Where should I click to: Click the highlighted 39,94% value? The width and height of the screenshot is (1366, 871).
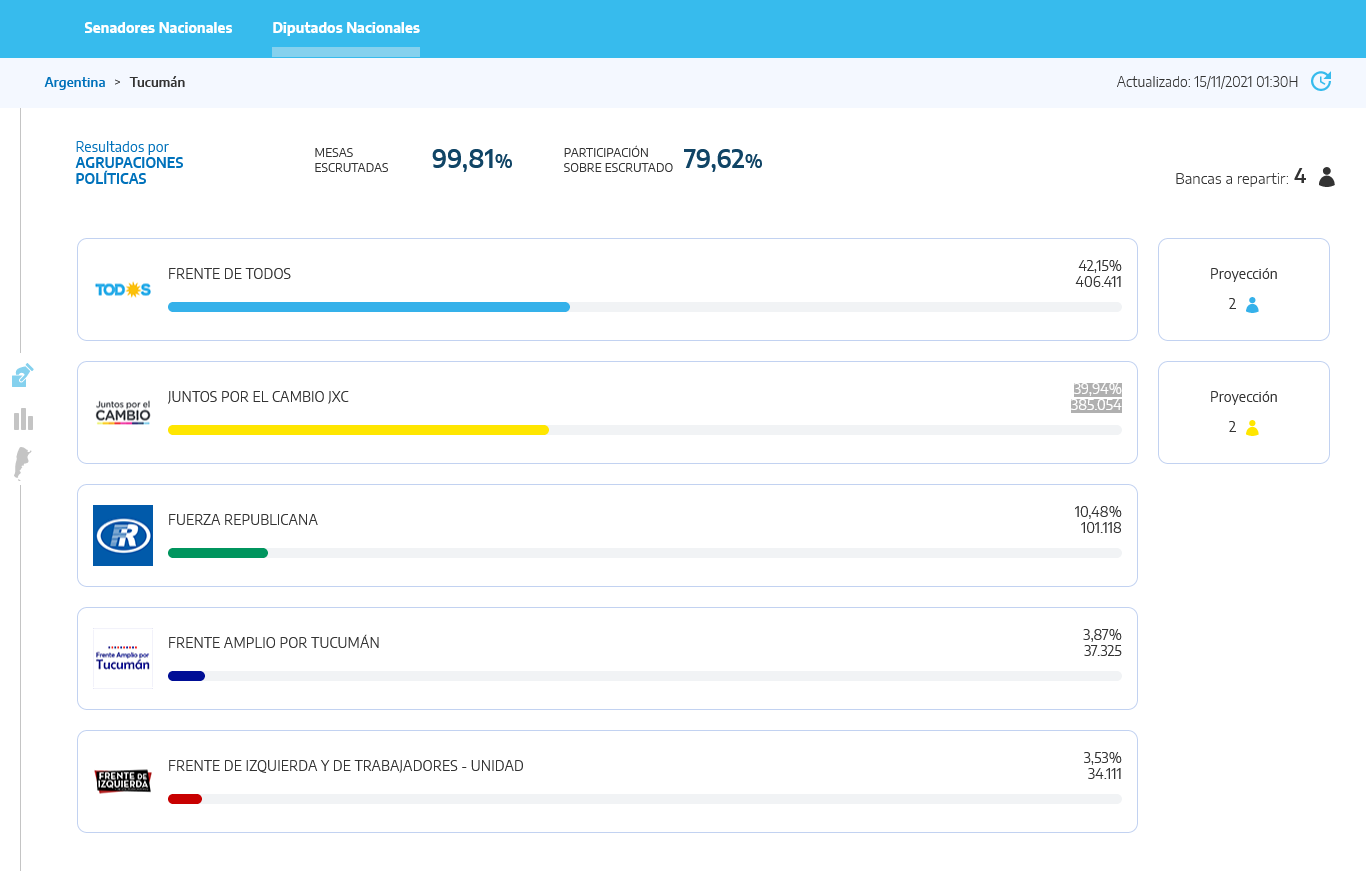pos(1097,389)
